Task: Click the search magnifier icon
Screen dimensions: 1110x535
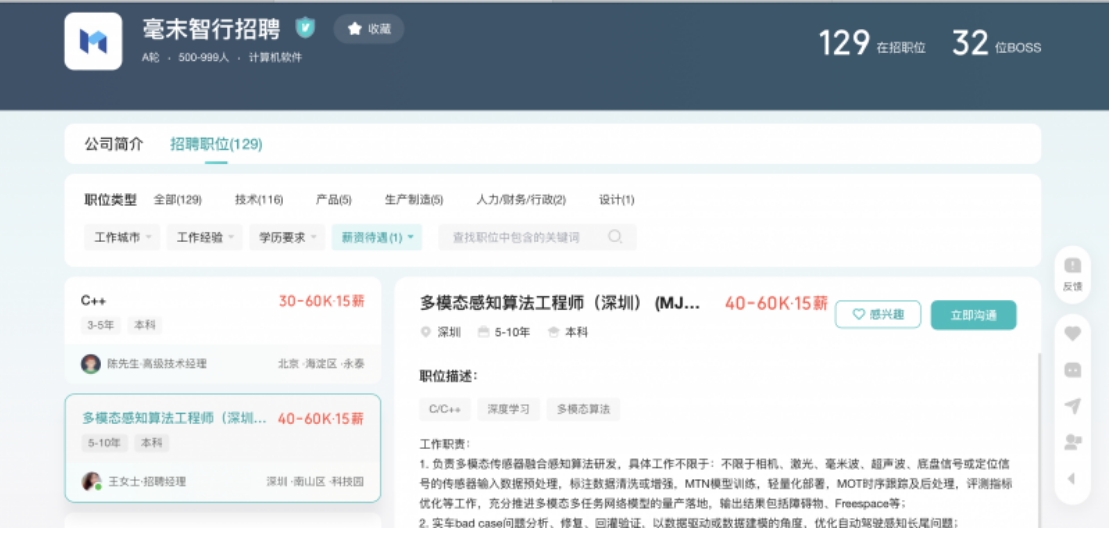Action: [615, 237]
